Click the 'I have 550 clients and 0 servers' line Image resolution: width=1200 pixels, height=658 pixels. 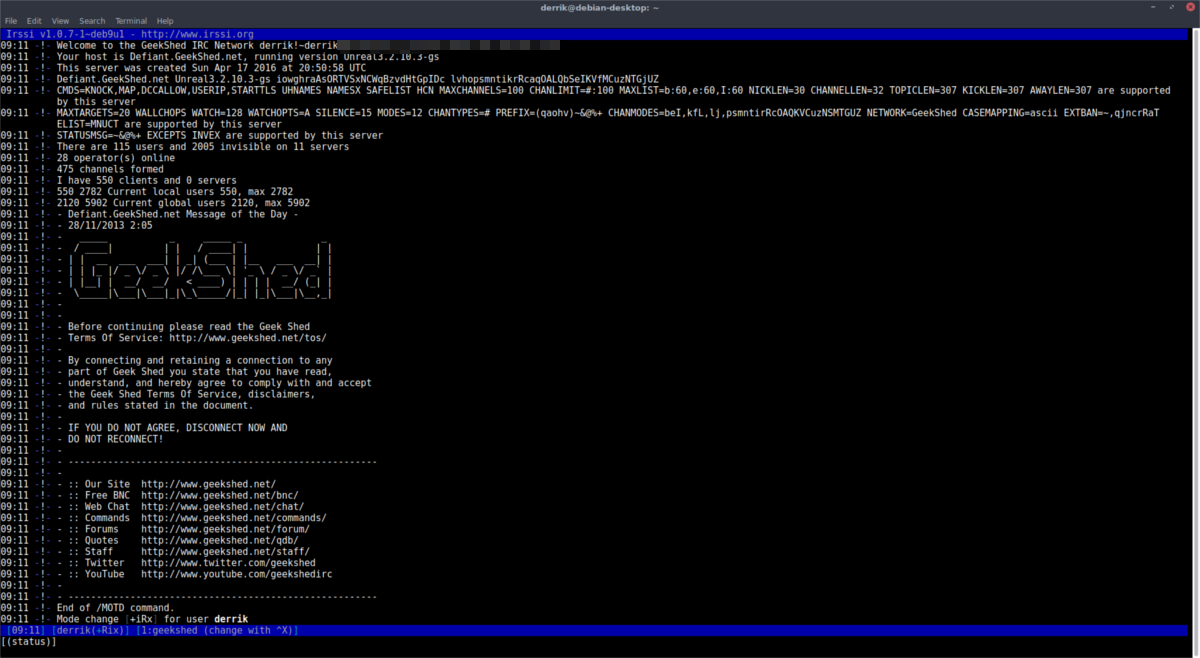pos(147,181)
